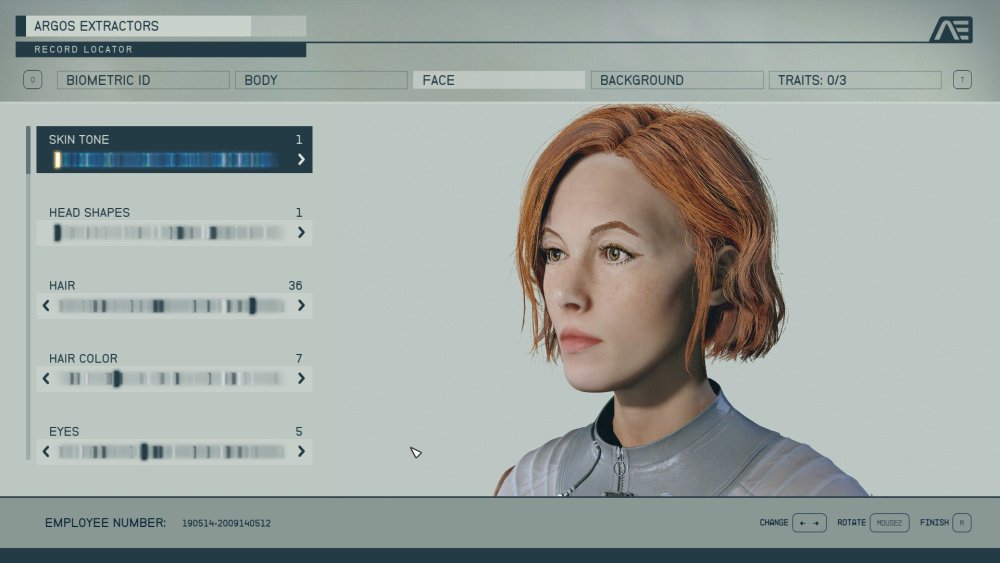Go to previous Hair Color option
Viewport: 1000px width, 563px height.
[x=46, y=379]
